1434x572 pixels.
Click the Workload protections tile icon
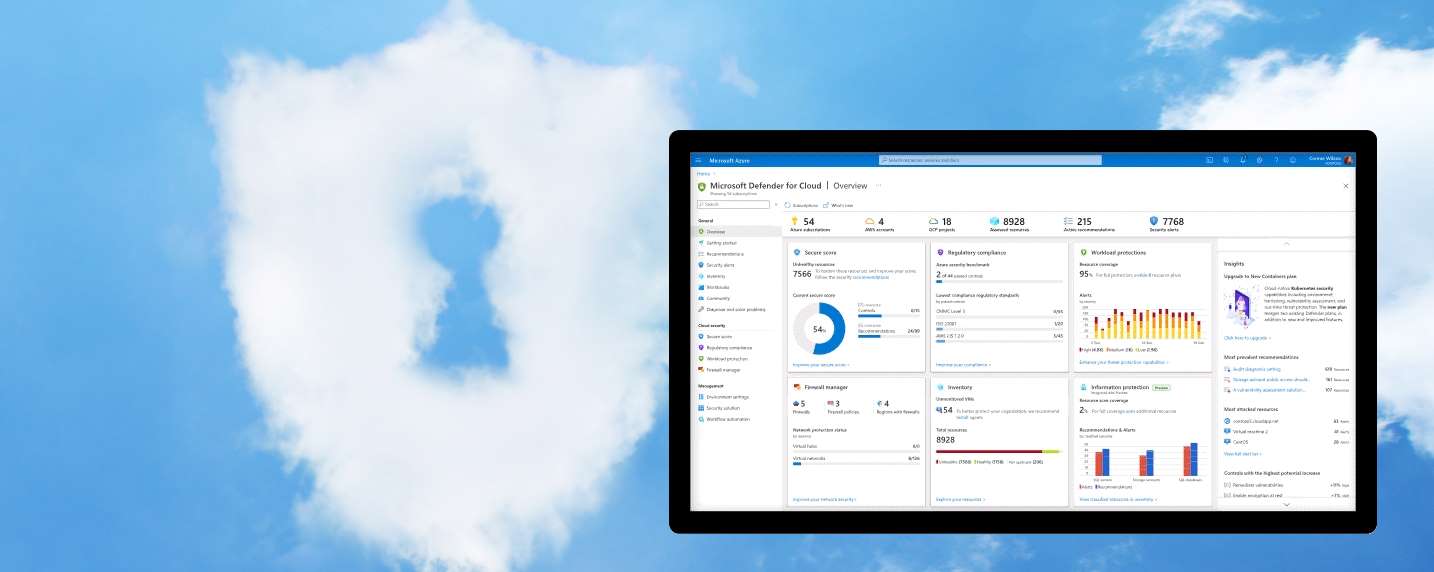(1083, 252)
